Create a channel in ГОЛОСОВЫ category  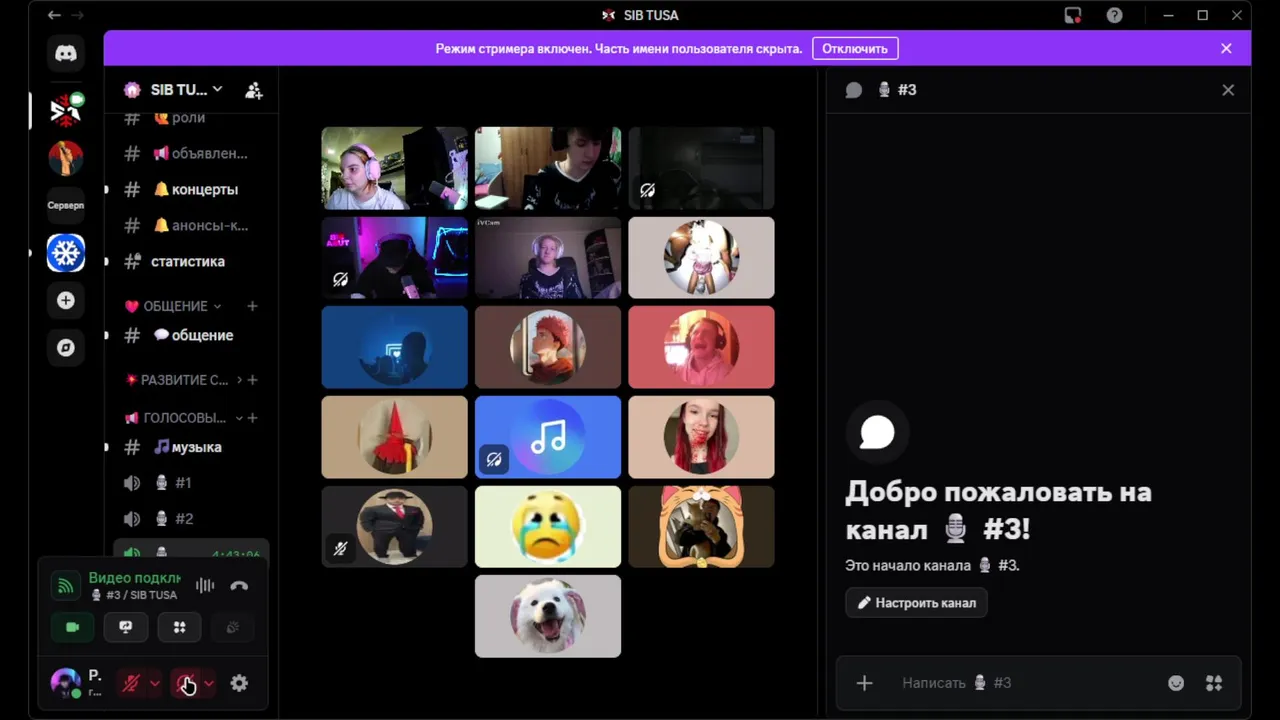[252, 418]
